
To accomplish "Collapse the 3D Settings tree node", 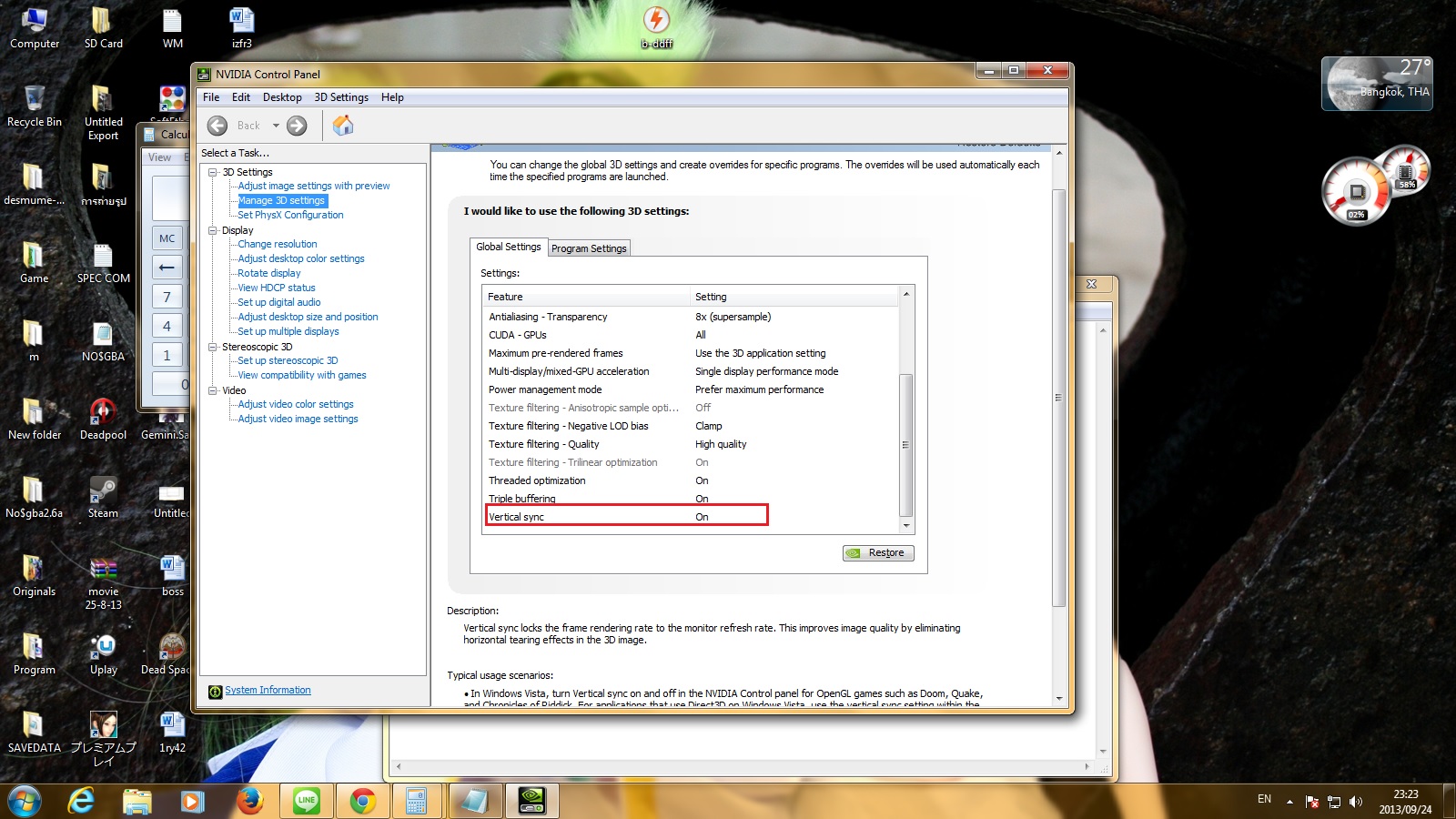I will [213, 172].
